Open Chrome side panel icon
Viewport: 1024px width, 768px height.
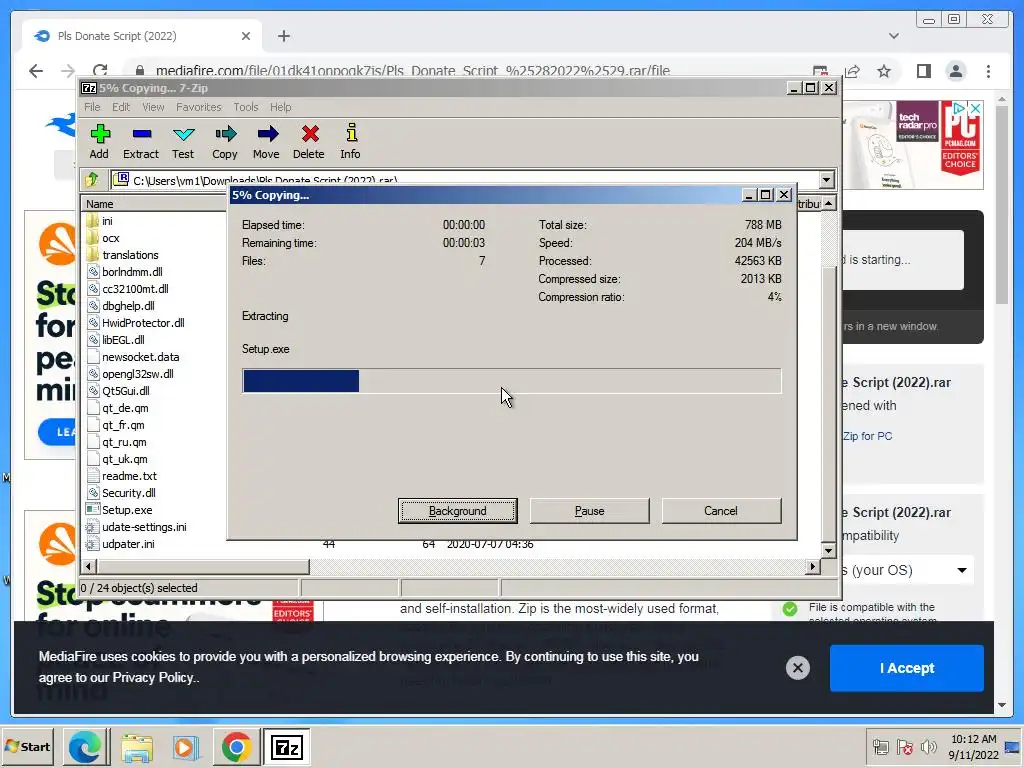923,71
